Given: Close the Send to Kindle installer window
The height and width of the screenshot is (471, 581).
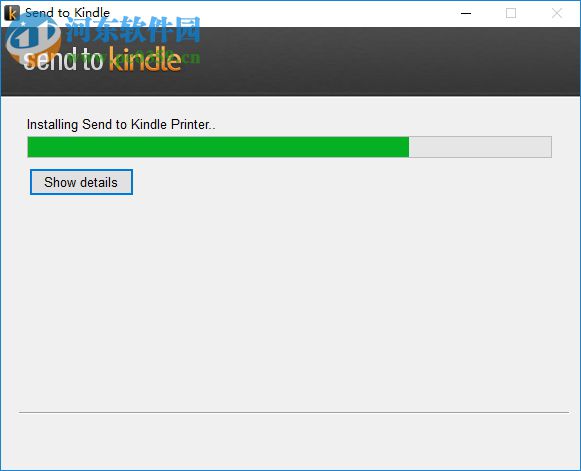Looking at the screenshot, I should click(x=557, y=13).
